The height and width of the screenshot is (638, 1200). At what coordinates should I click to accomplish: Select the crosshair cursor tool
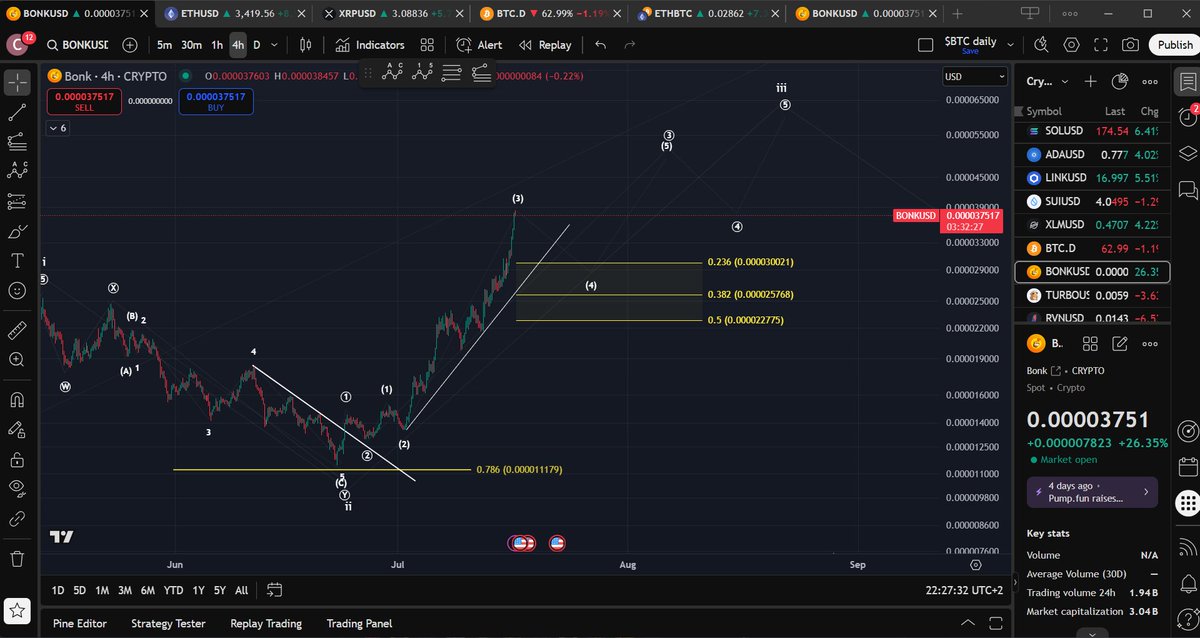pos(17,82)
